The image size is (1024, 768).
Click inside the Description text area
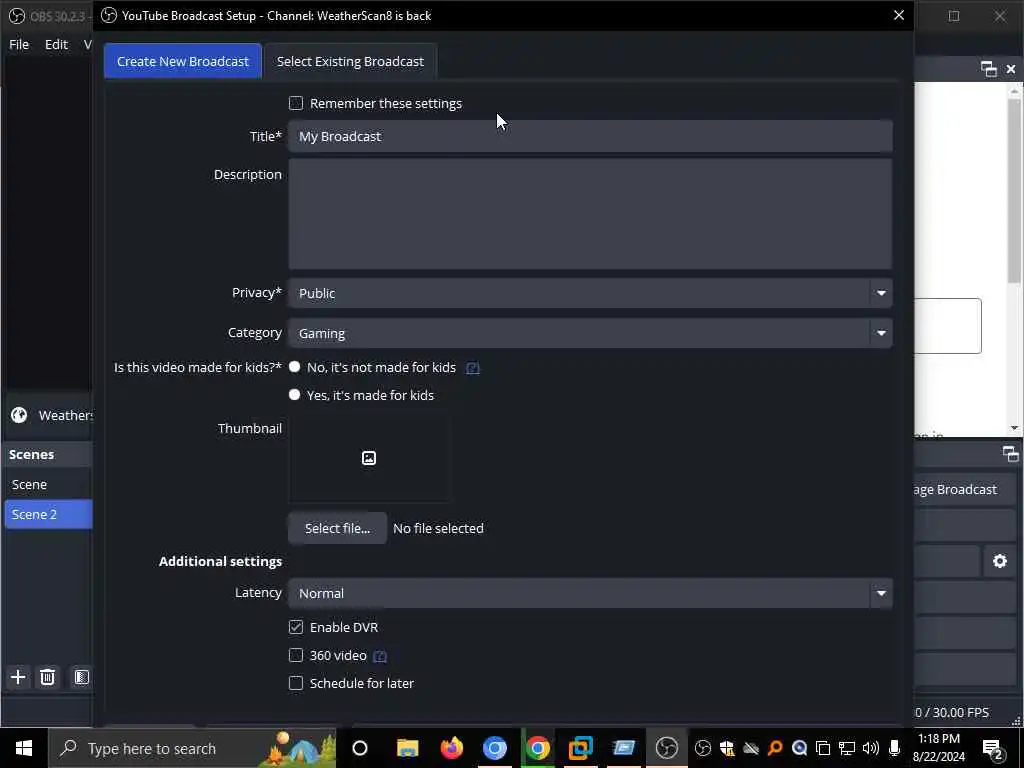[590, 214]
